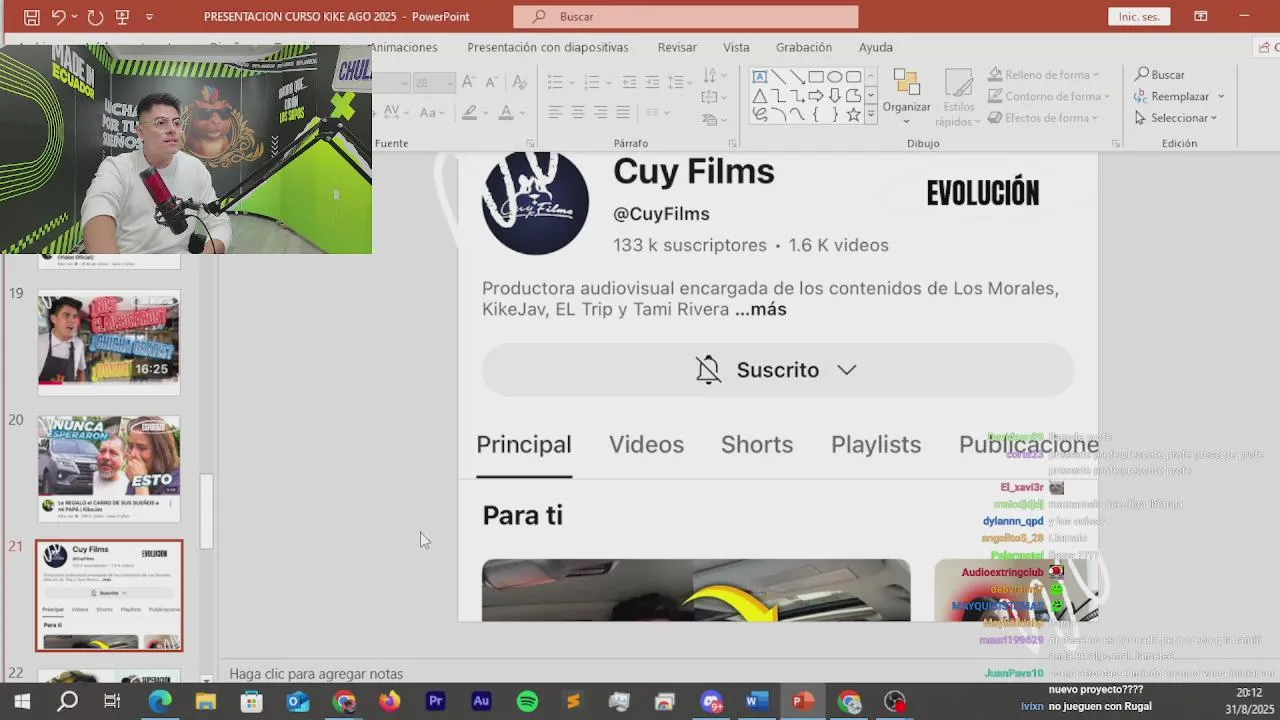Open Customize Quick Access Toolbar arrow
Image resolution: width=1280 pixels, height=720 pixels.
[x=149, y=17]
